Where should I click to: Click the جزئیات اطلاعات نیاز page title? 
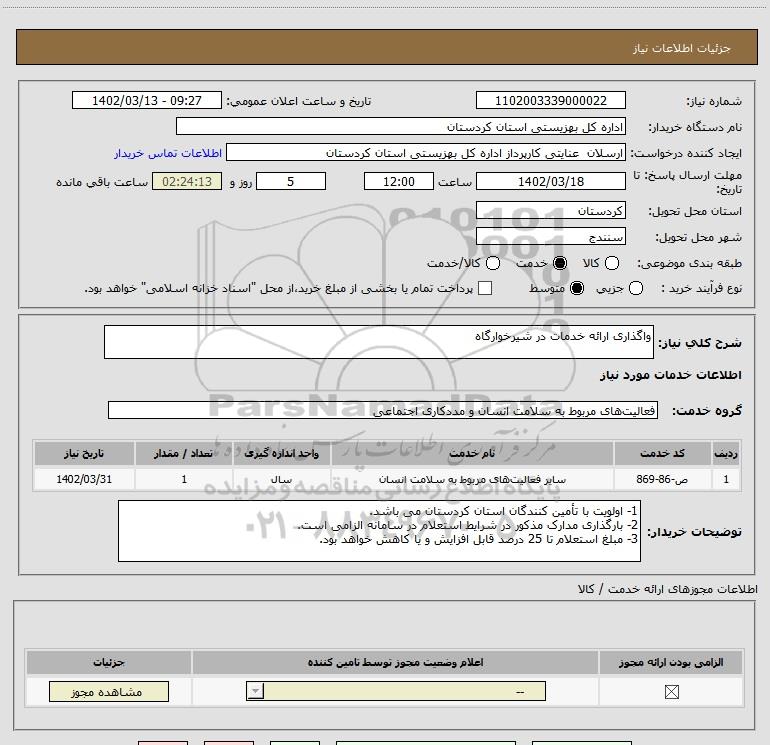coord(681,48)
